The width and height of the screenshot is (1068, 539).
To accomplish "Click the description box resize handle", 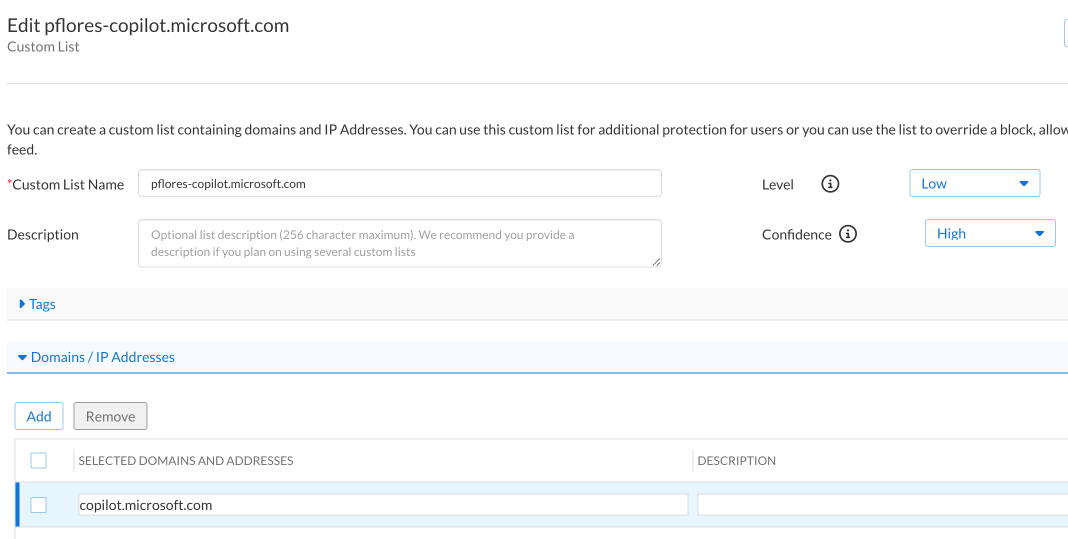I will pos(656,262).
